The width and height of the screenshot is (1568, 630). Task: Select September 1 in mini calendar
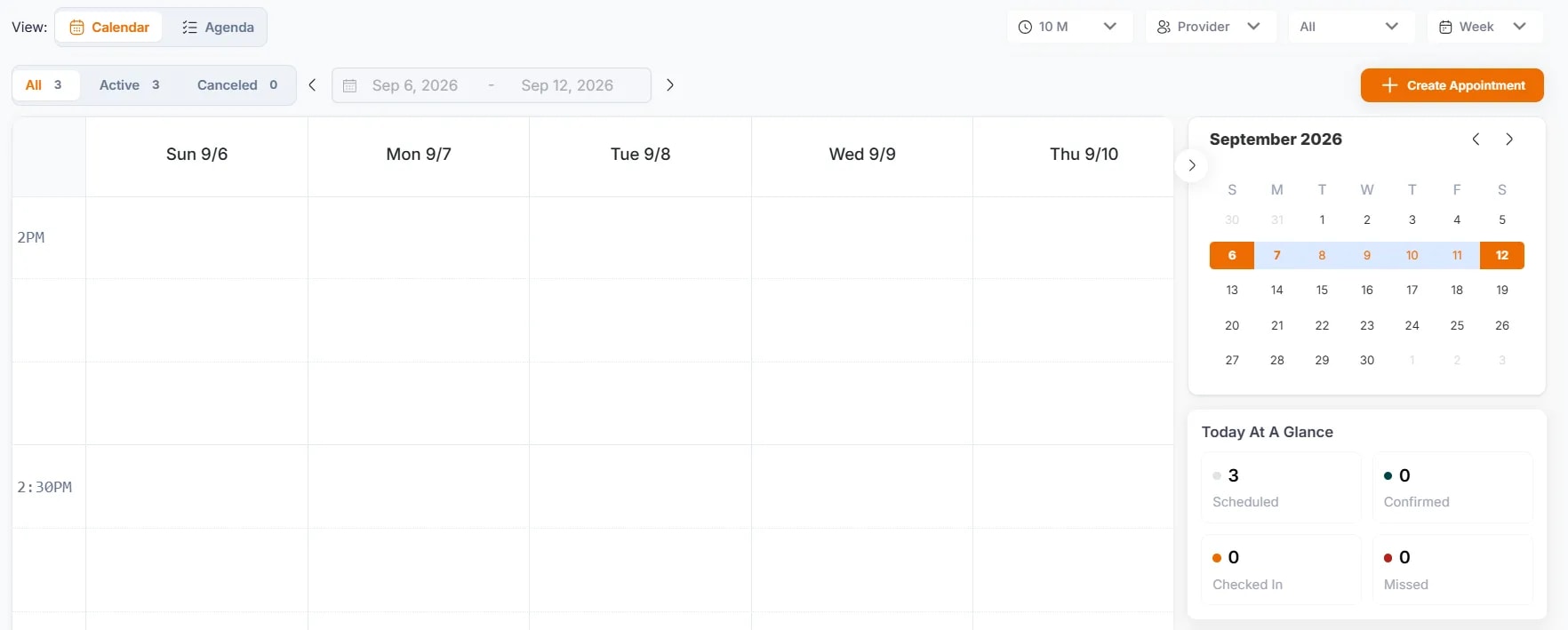(x=1322, y=219)
